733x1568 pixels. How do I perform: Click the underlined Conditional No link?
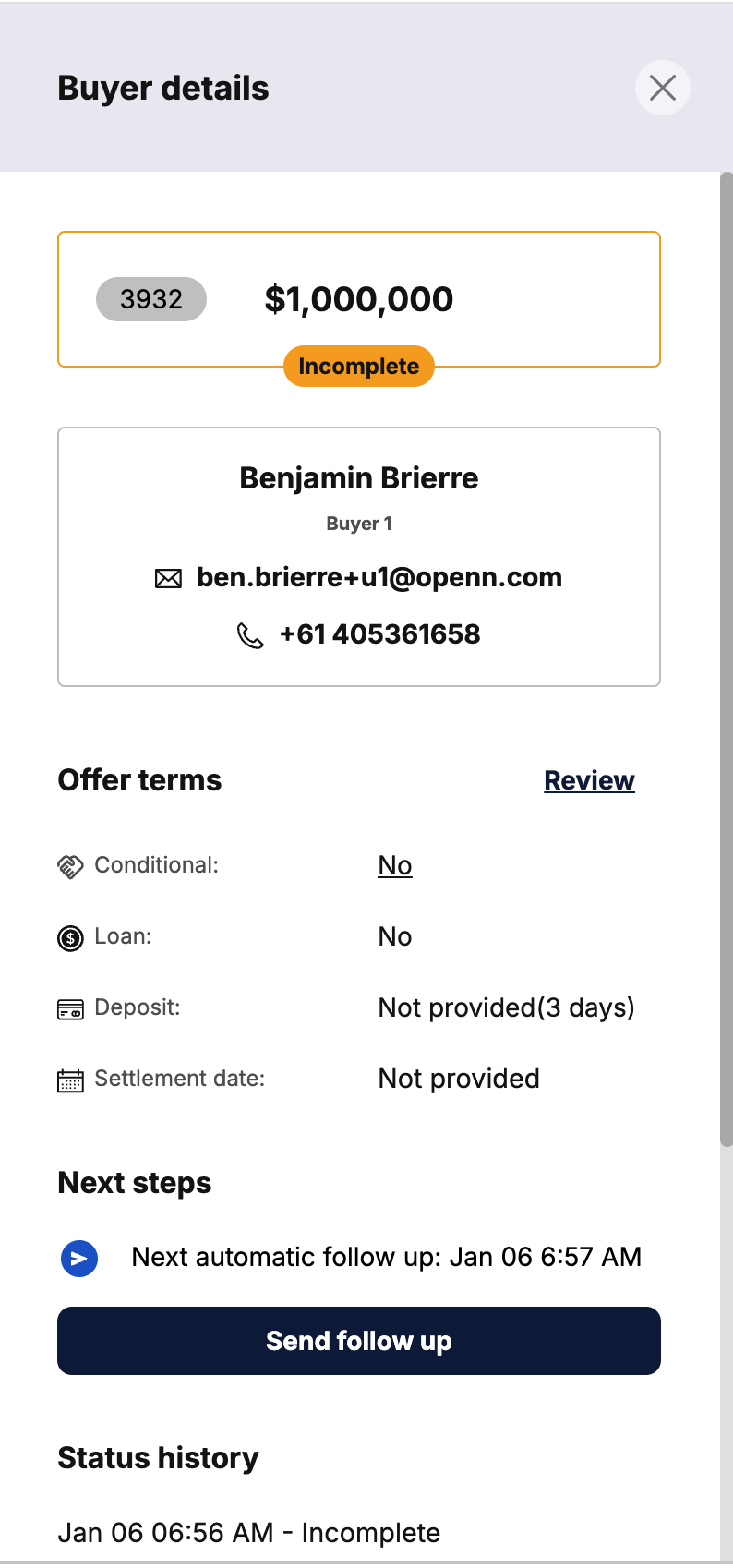(395, 865)
